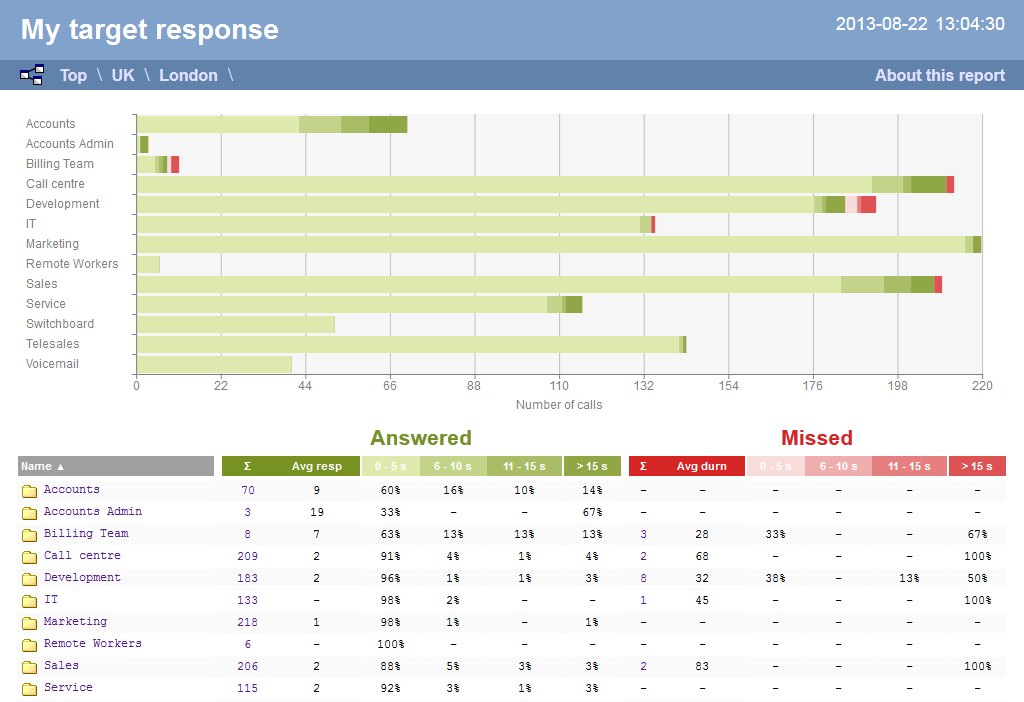The image size is (1024, 702).
Task: Navigate to the UK breadcrumb link
Action: click(x=122, y=74)
